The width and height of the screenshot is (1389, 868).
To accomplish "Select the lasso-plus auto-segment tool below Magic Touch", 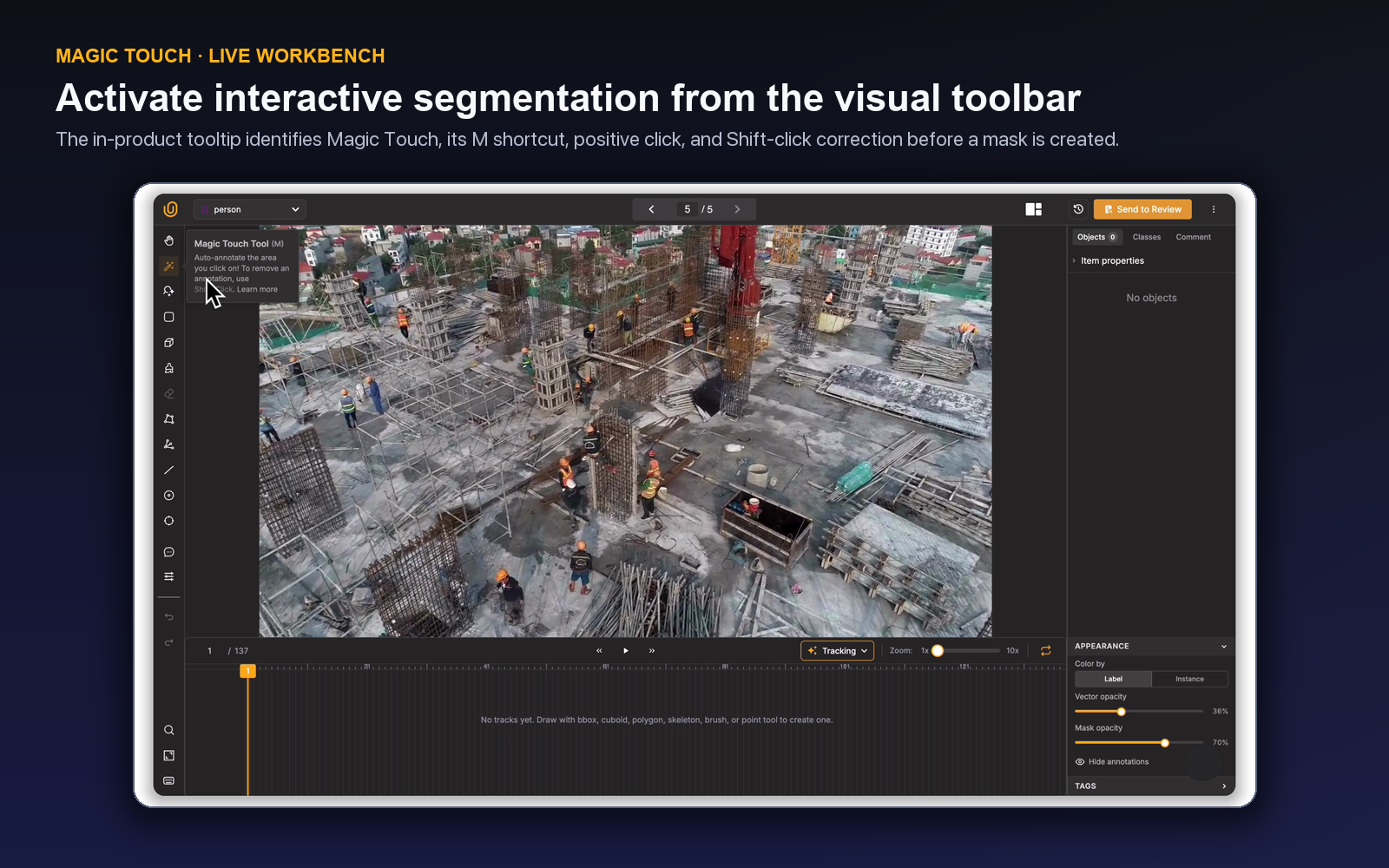I will click(x=169, y=292).
